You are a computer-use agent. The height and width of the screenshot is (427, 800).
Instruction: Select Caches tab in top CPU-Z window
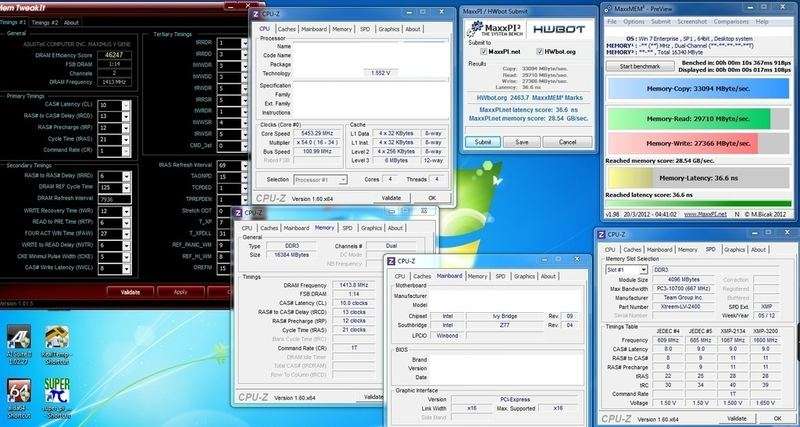[287, 29]
